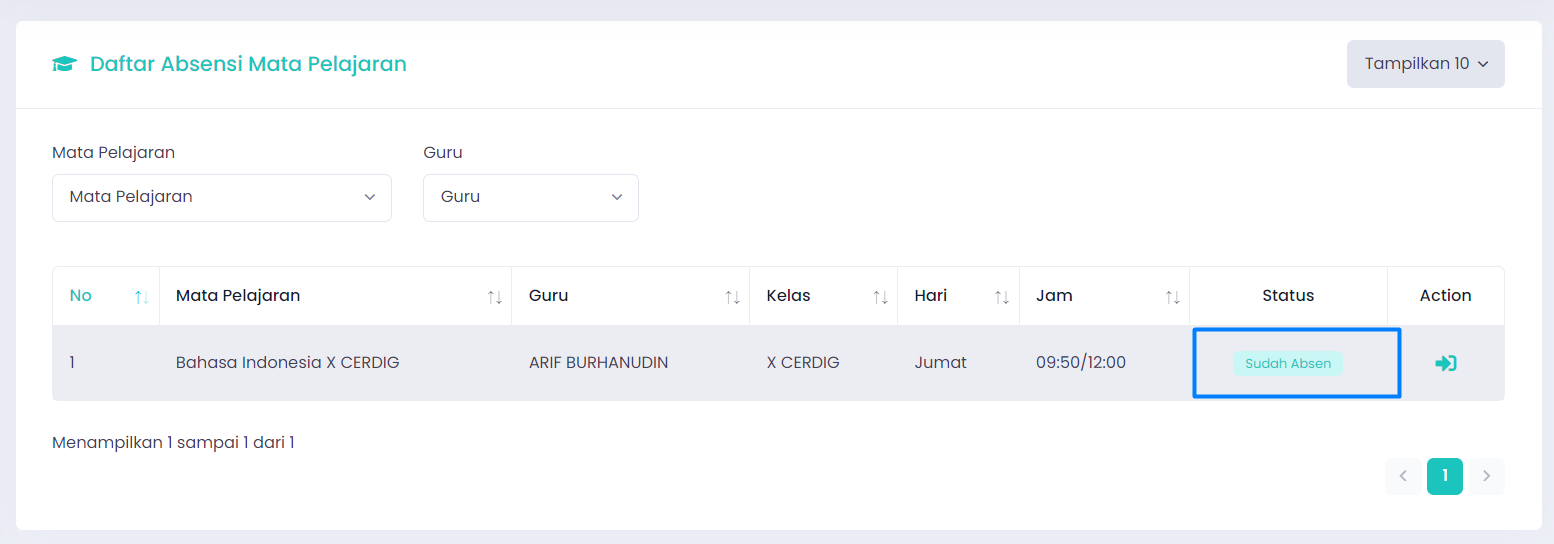Sort by No column arrows
This screenshot has height=544, width=1554.
pos(142,297)
